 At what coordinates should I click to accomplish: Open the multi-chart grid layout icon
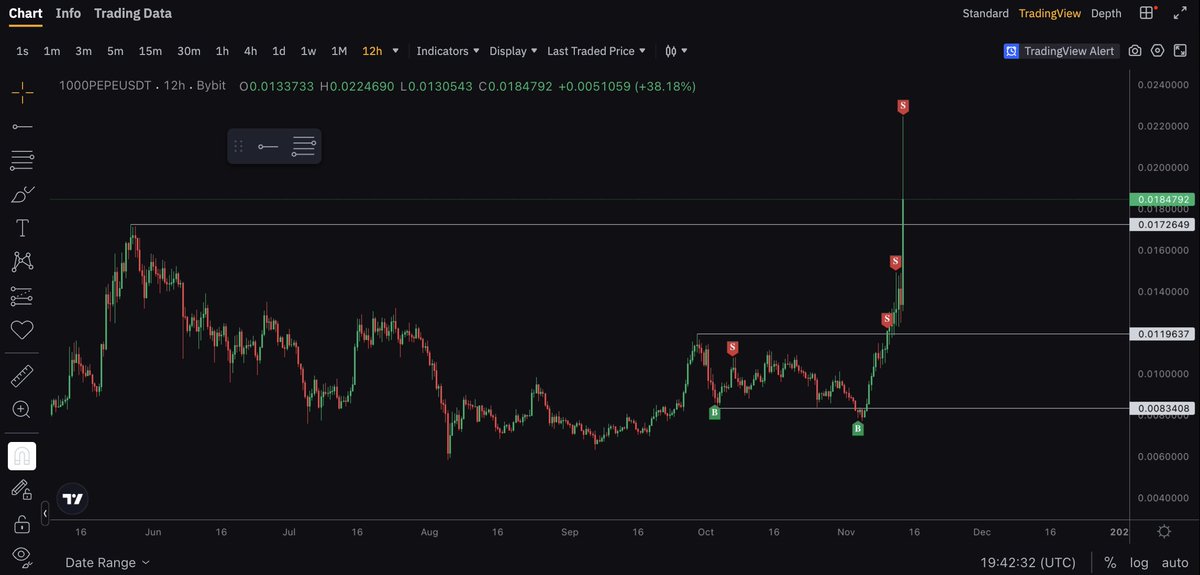pyautogui.click(x=1148, y=13)
